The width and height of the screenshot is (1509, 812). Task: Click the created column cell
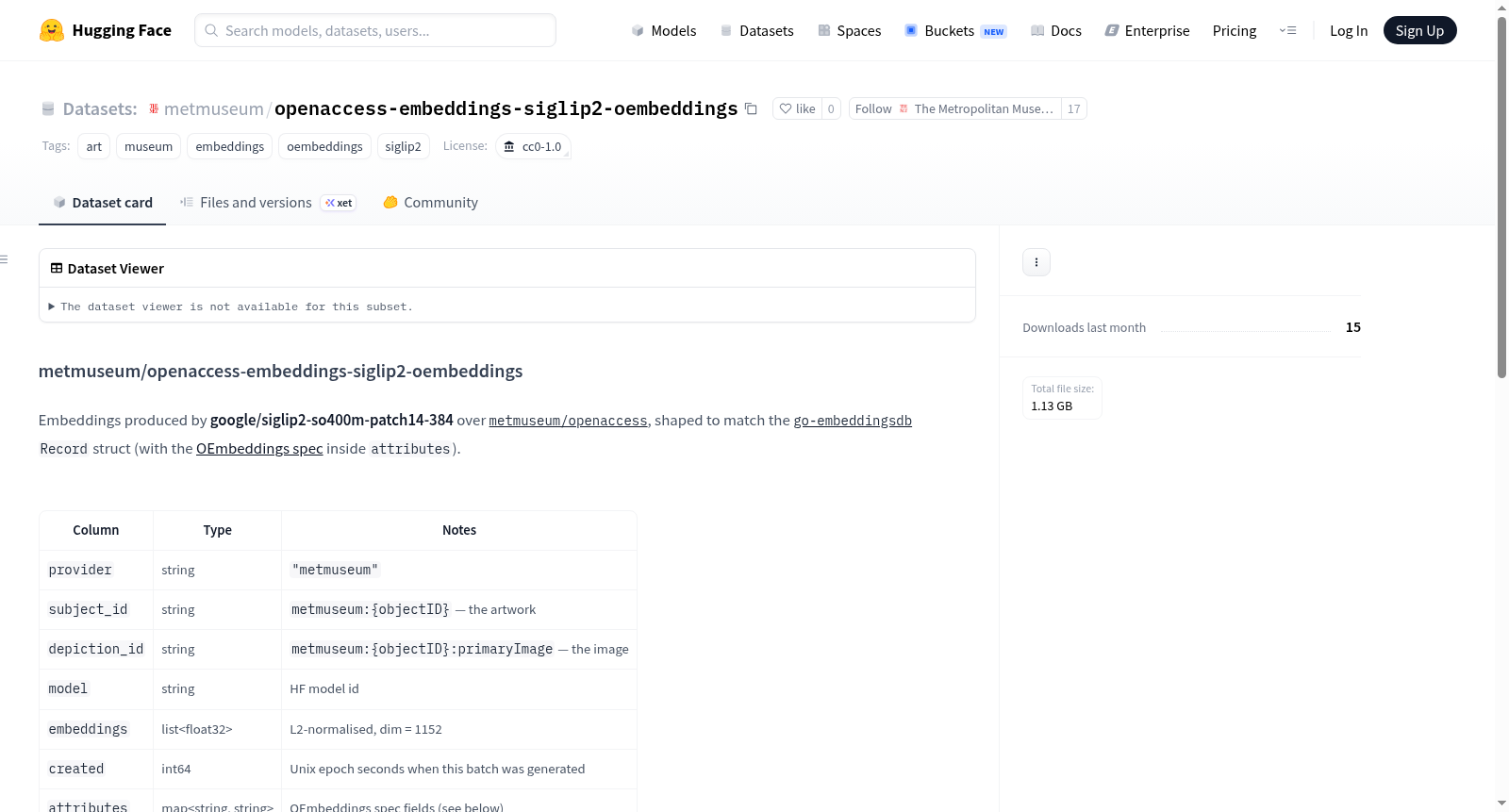tap(96, 770)
